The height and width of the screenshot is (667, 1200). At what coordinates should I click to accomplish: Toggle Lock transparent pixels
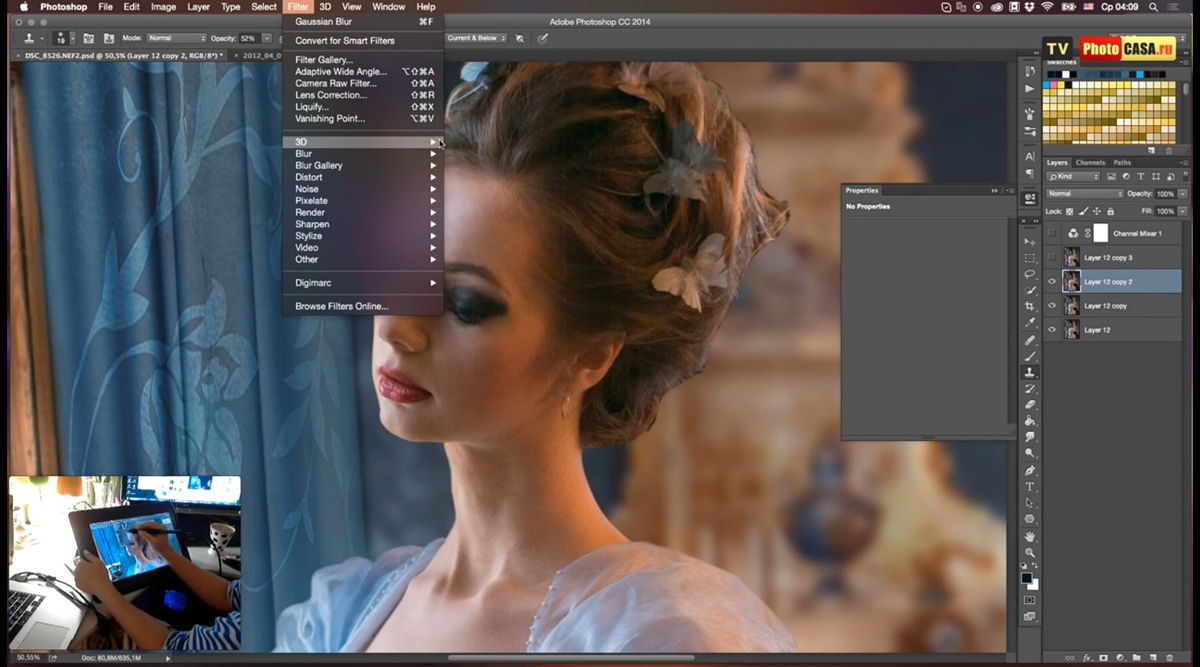click(1069, 212)
